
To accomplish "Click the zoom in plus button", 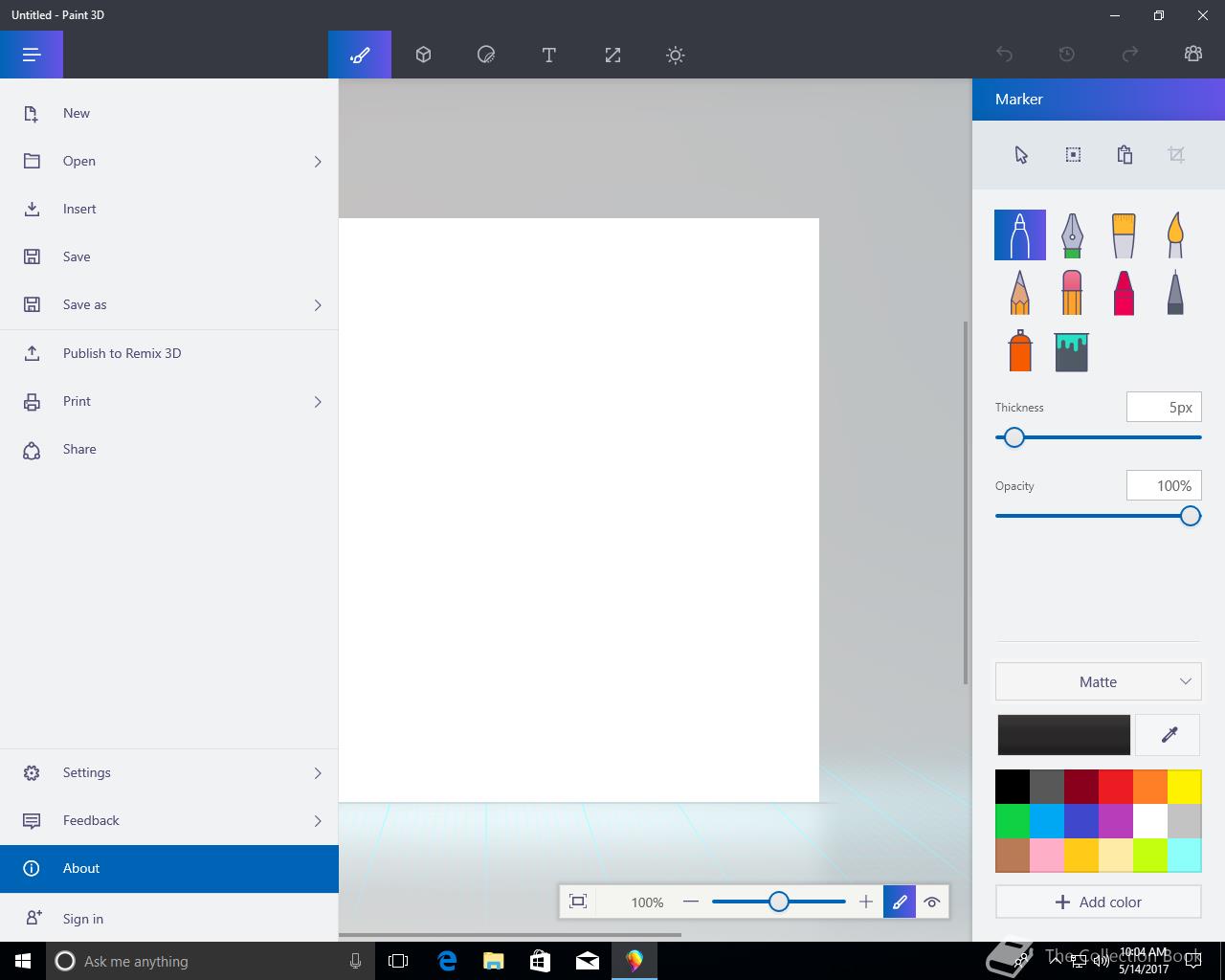I will 866,902.
